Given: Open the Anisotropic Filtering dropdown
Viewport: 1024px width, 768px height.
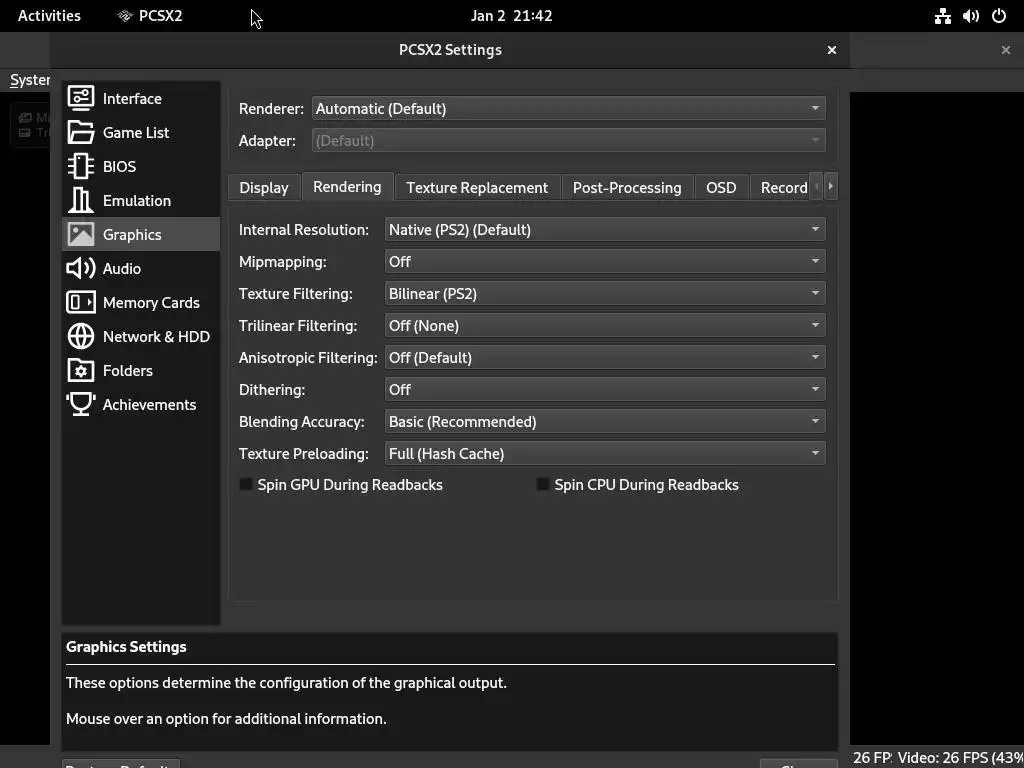Looking at the screenshot, I should [x=605, y=357].
